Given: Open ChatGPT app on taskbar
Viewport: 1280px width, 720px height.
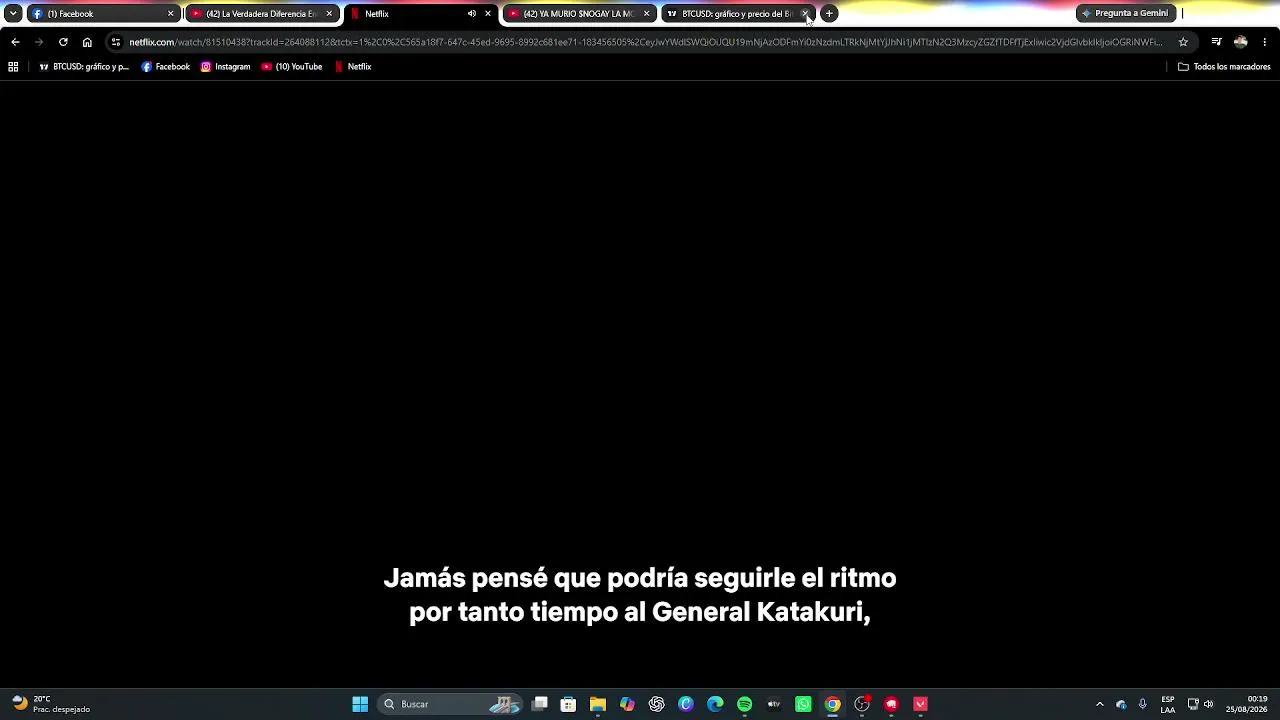Looking at the screenshot, I should click(657, 704).
